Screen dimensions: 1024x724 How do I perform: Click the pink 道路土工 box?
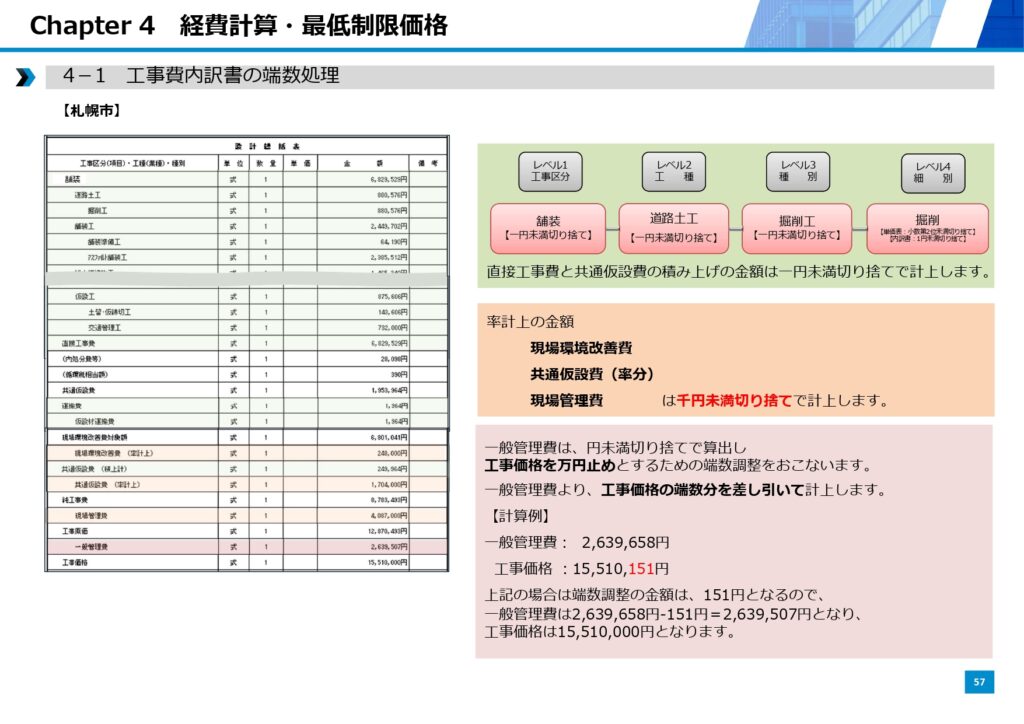tap(674, 227)
